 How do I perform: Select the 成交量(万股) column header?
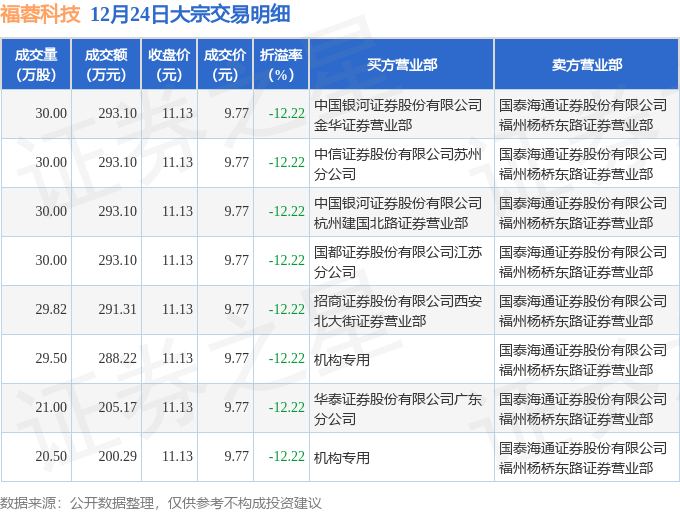pyautogui.click(x=36, y=65)
